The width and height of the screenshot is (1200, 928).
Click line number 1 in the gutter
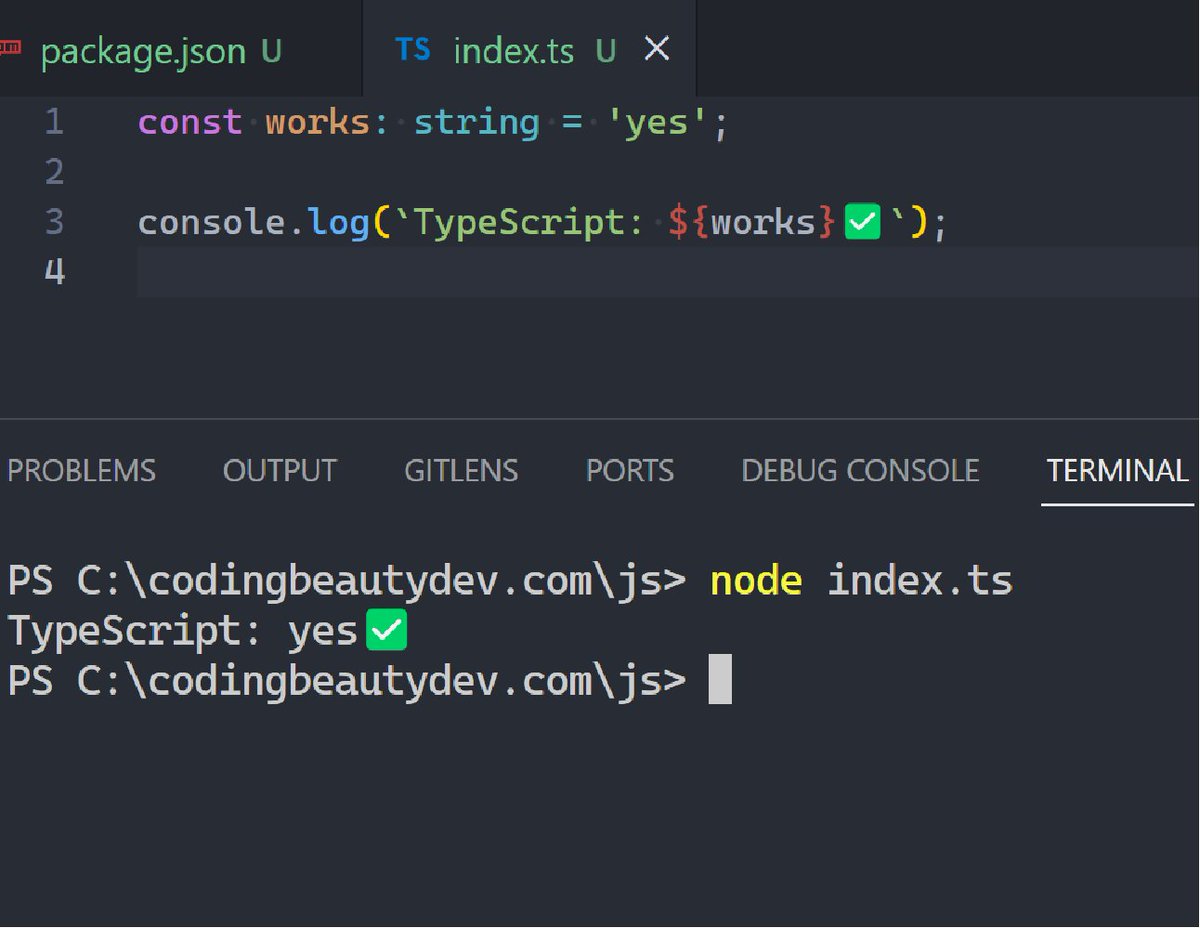click(55, 121)
